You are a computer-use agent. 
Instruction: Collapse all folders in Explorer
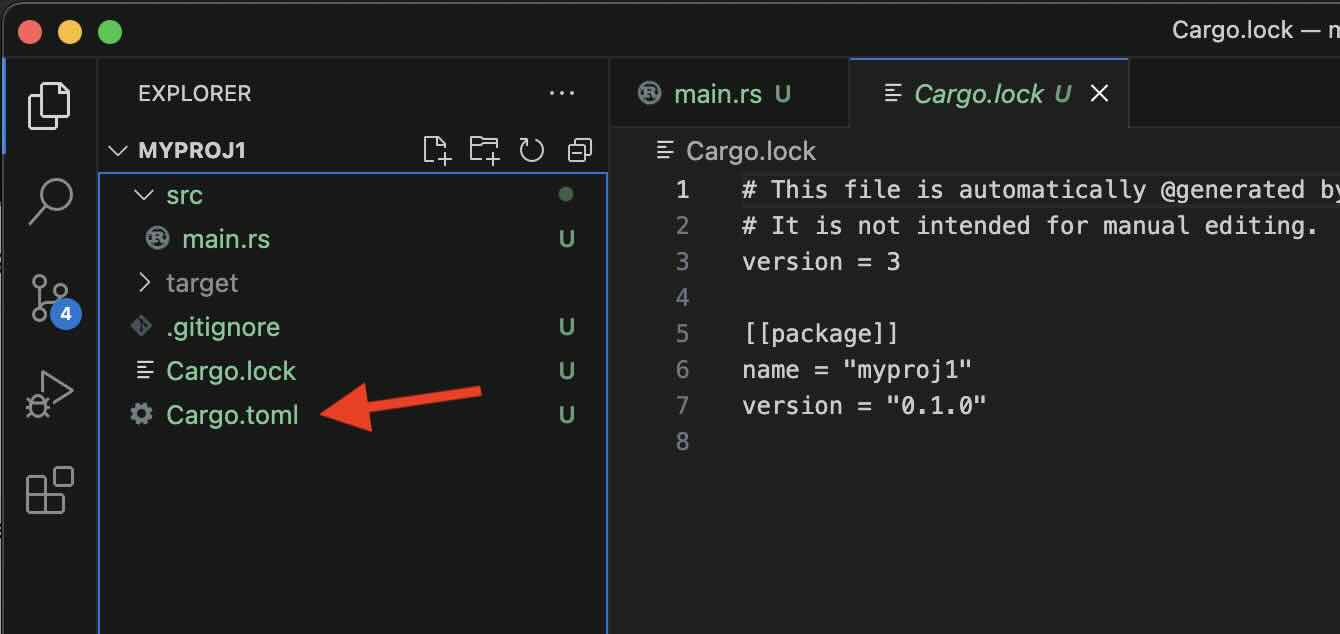click(x=579, y=150)
